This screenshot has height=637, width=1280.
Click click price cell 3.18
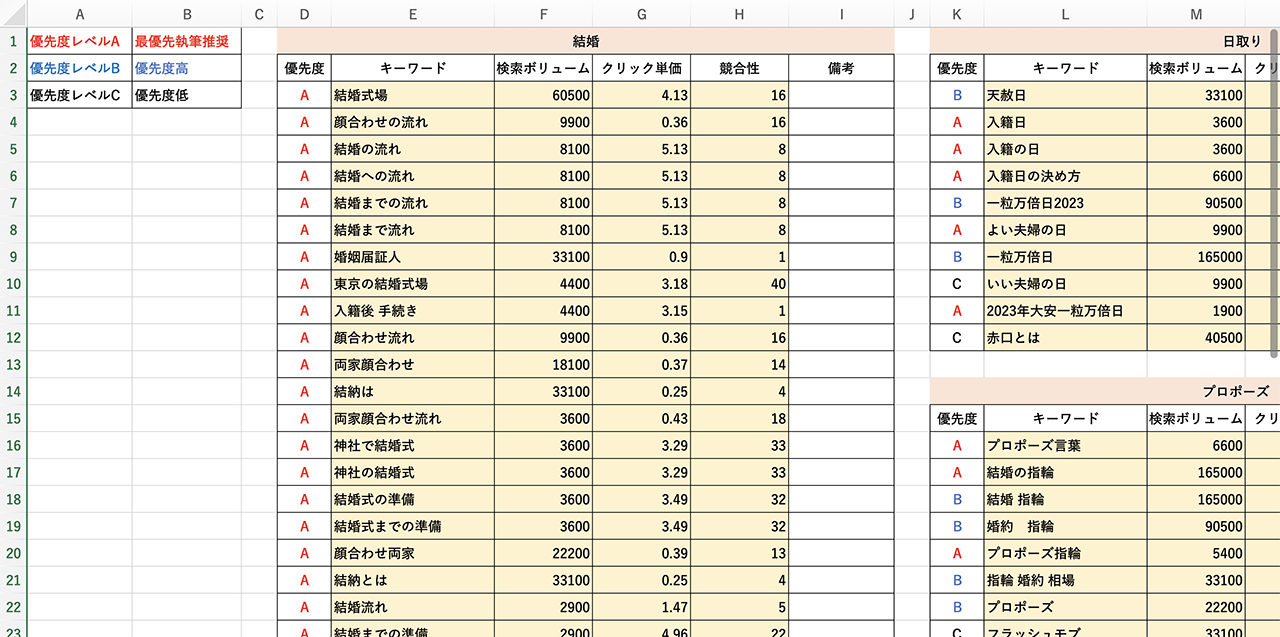tap(641, 284)
